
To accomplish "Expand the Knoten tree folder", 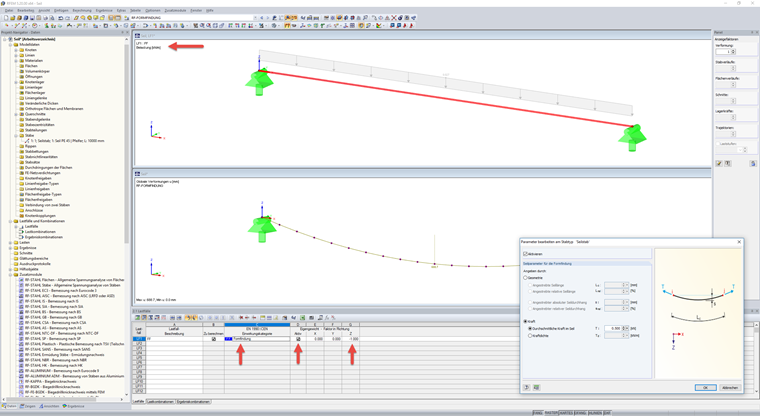I will (x=16, y=50).
